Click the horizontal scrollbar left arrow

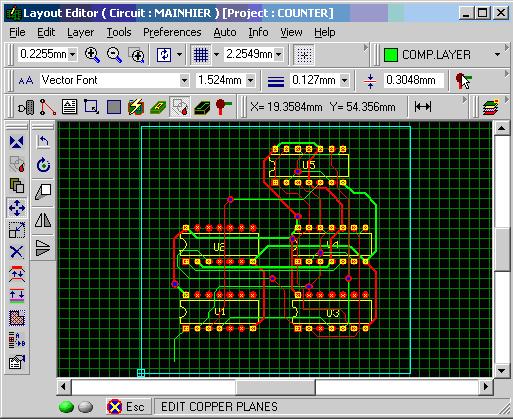[63, 387]
